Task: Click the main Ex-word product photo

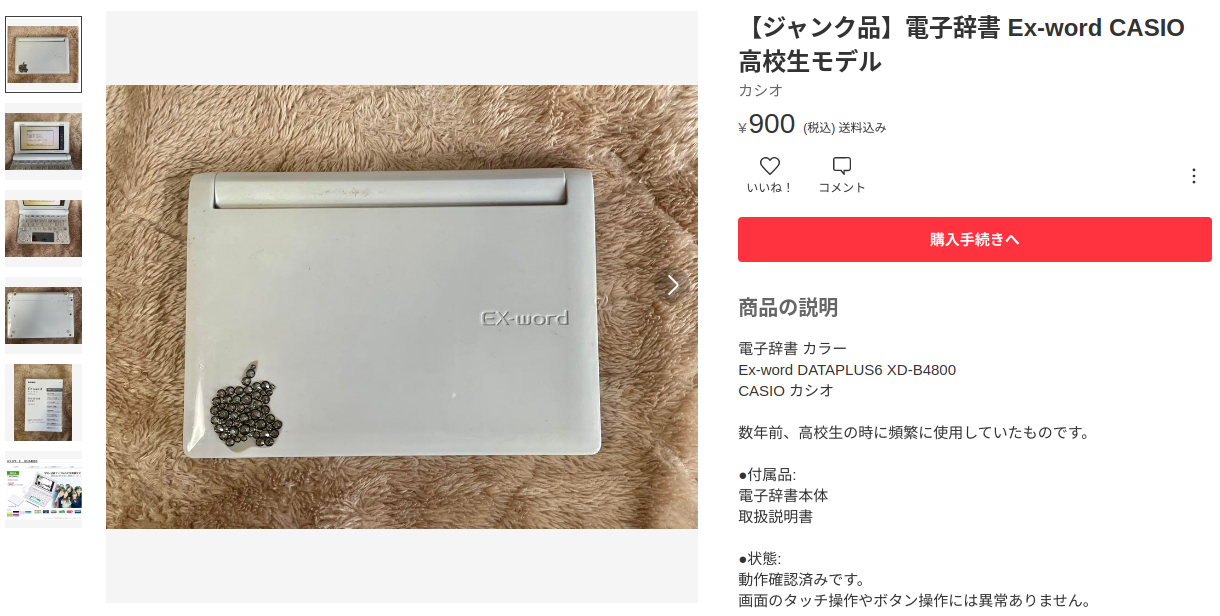Action: 402,307
